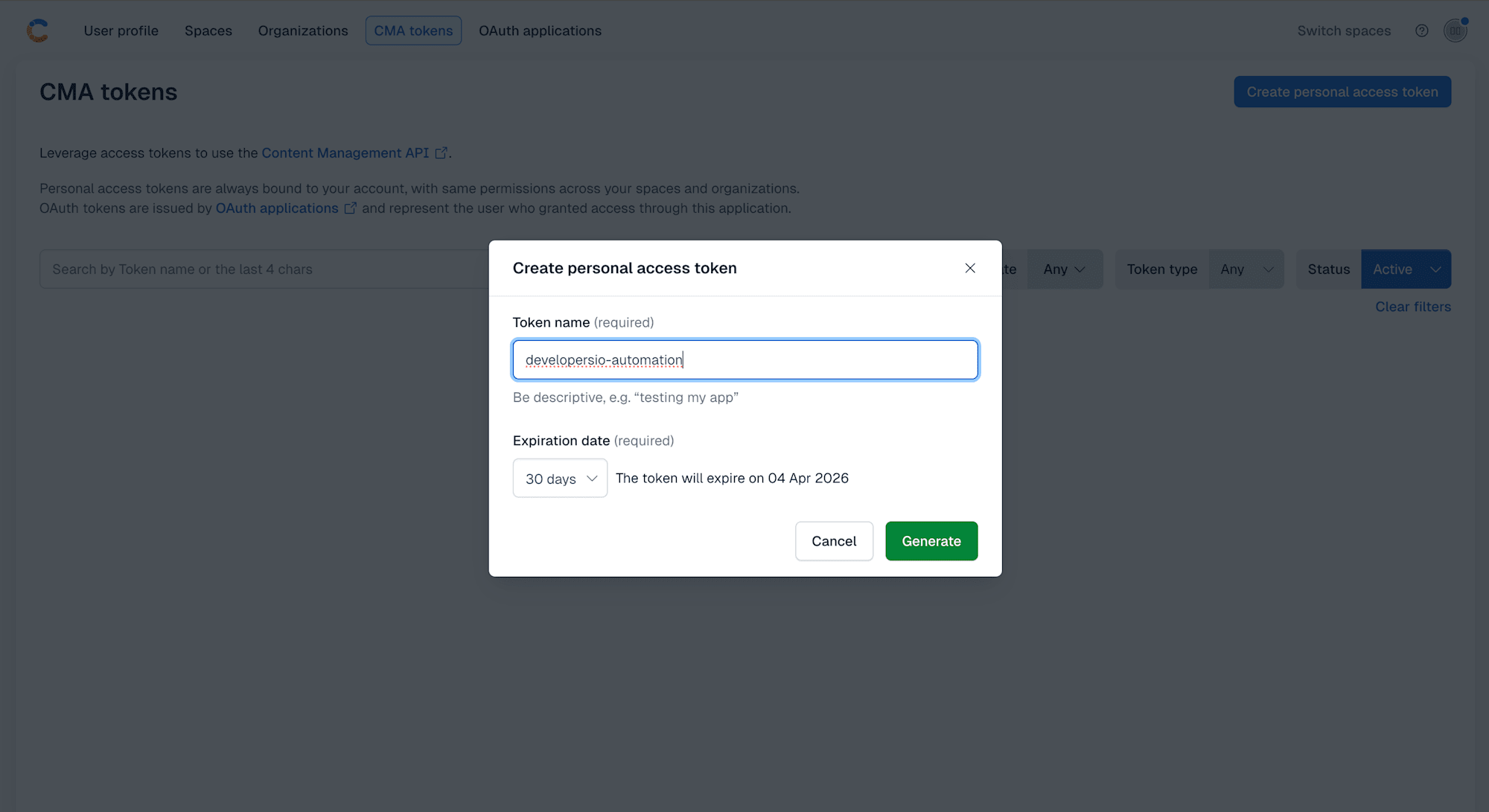Open the Token type Any dropdown

[x=1246, y=269]
